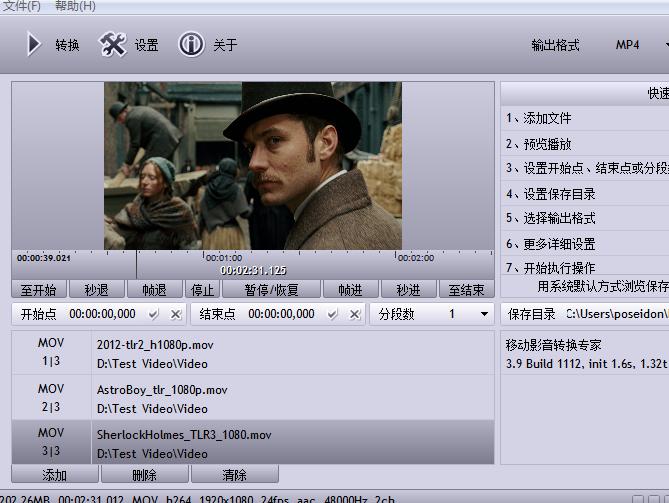Click the save directory path field
The image size is (669, 503).
pos(617,314)
